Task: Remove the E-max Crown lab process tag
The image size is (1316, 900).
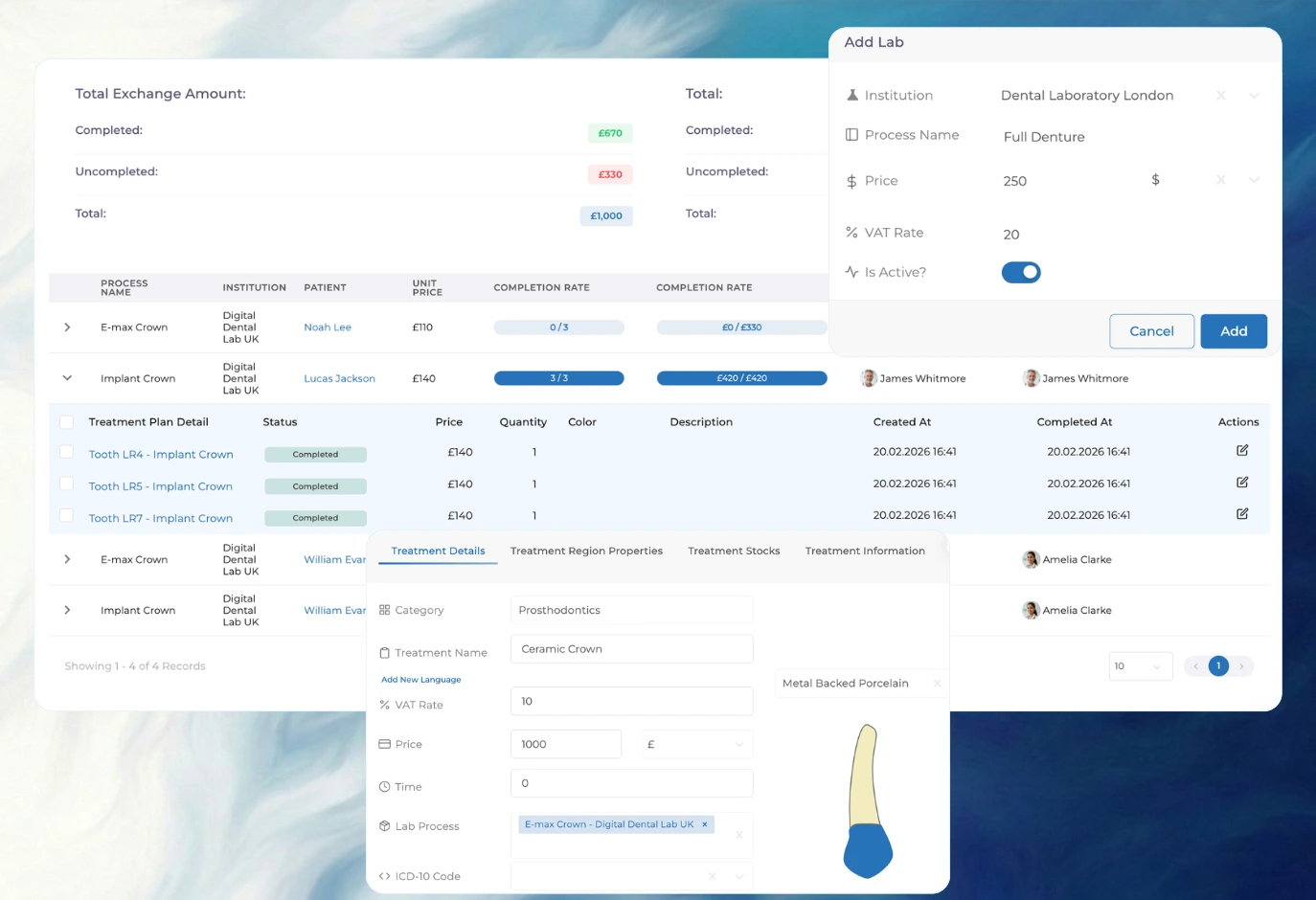Action: [x=704, y=823]
